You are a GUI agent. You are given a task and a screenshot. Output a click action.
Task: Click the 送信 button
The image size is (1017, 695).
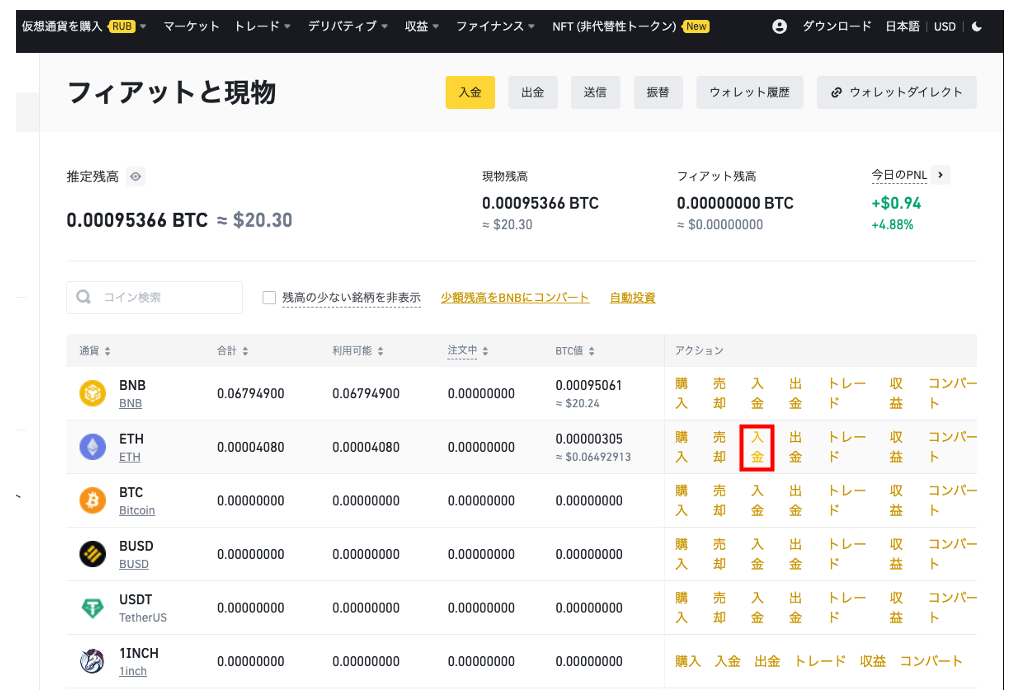click(x=595, y=92)
